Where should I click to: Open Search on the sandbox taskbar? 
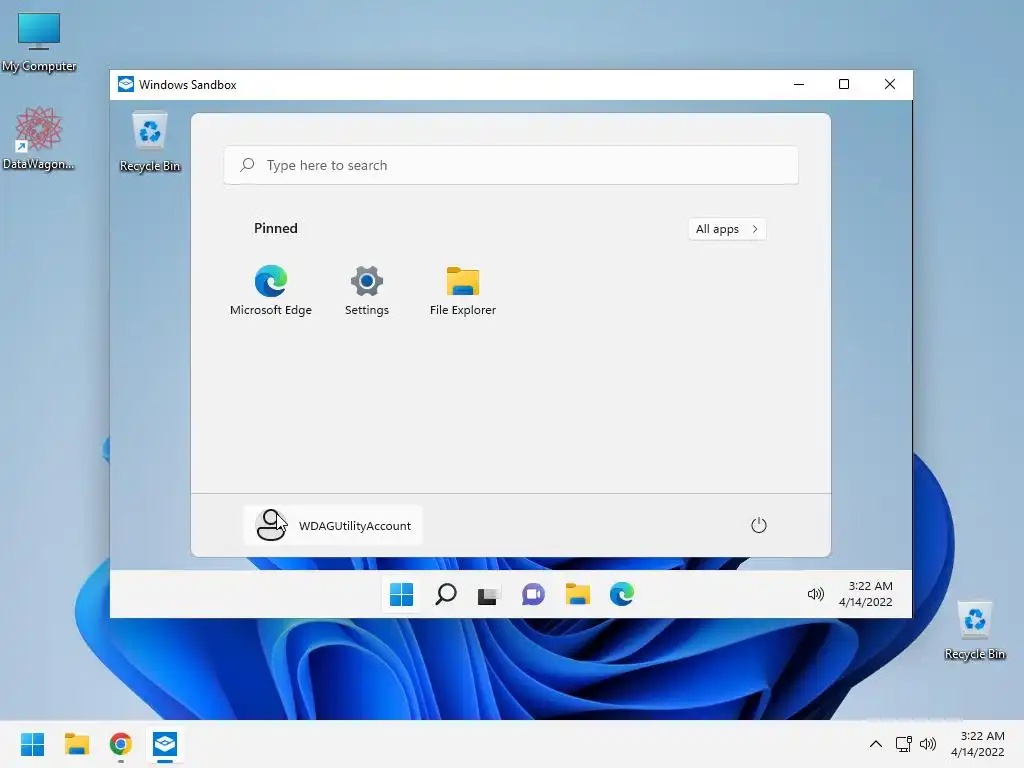point(445,594)
